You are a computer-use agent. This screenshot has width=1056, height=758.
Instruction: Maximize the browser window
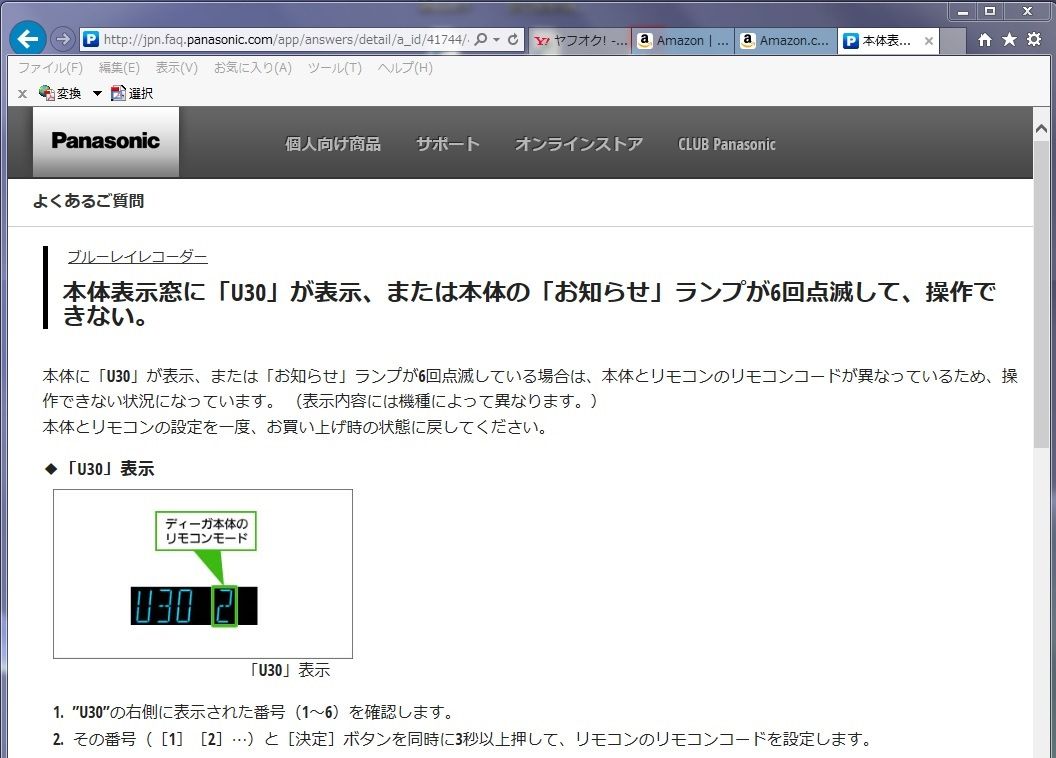point(989,11)
